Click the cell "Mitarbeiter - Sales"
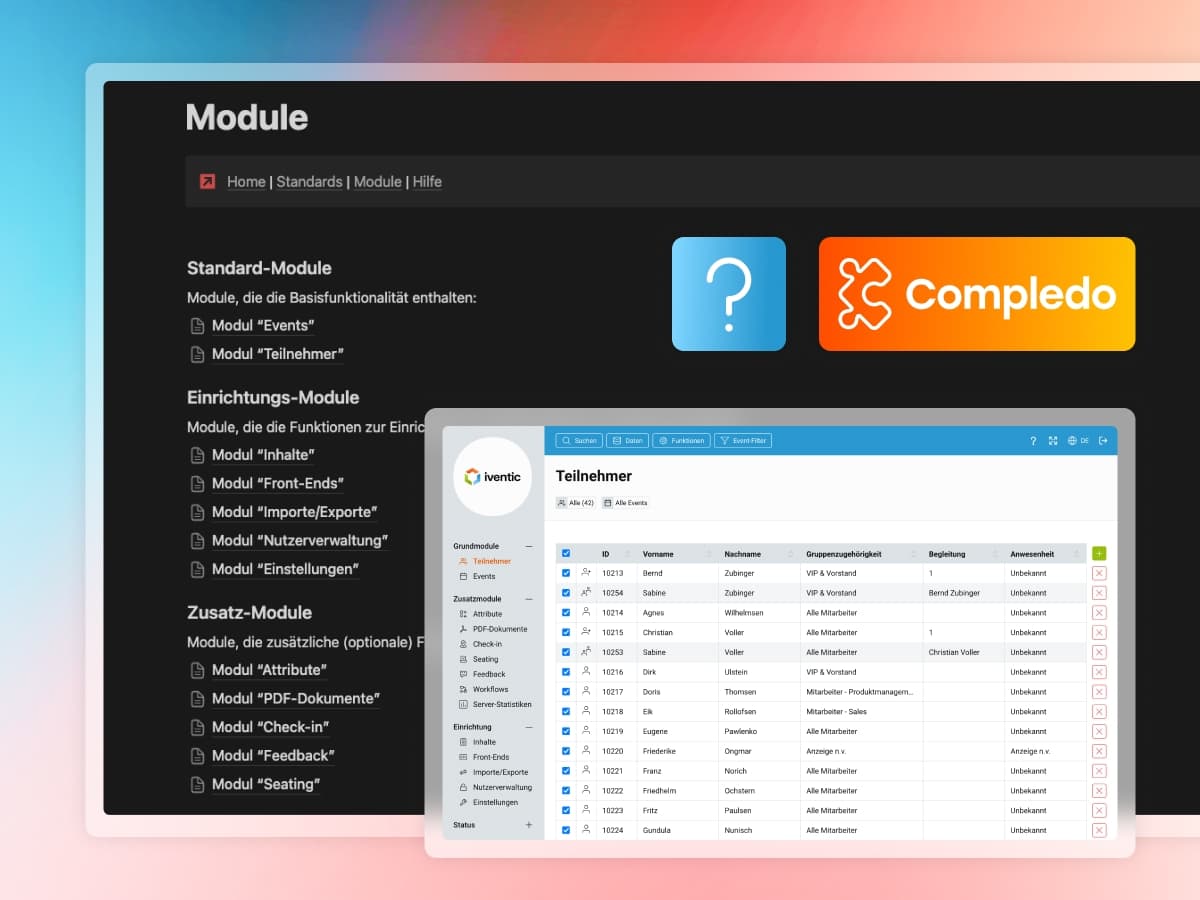Image resolution: width=1200 pixels, height=900 pixels. [861, 711]
